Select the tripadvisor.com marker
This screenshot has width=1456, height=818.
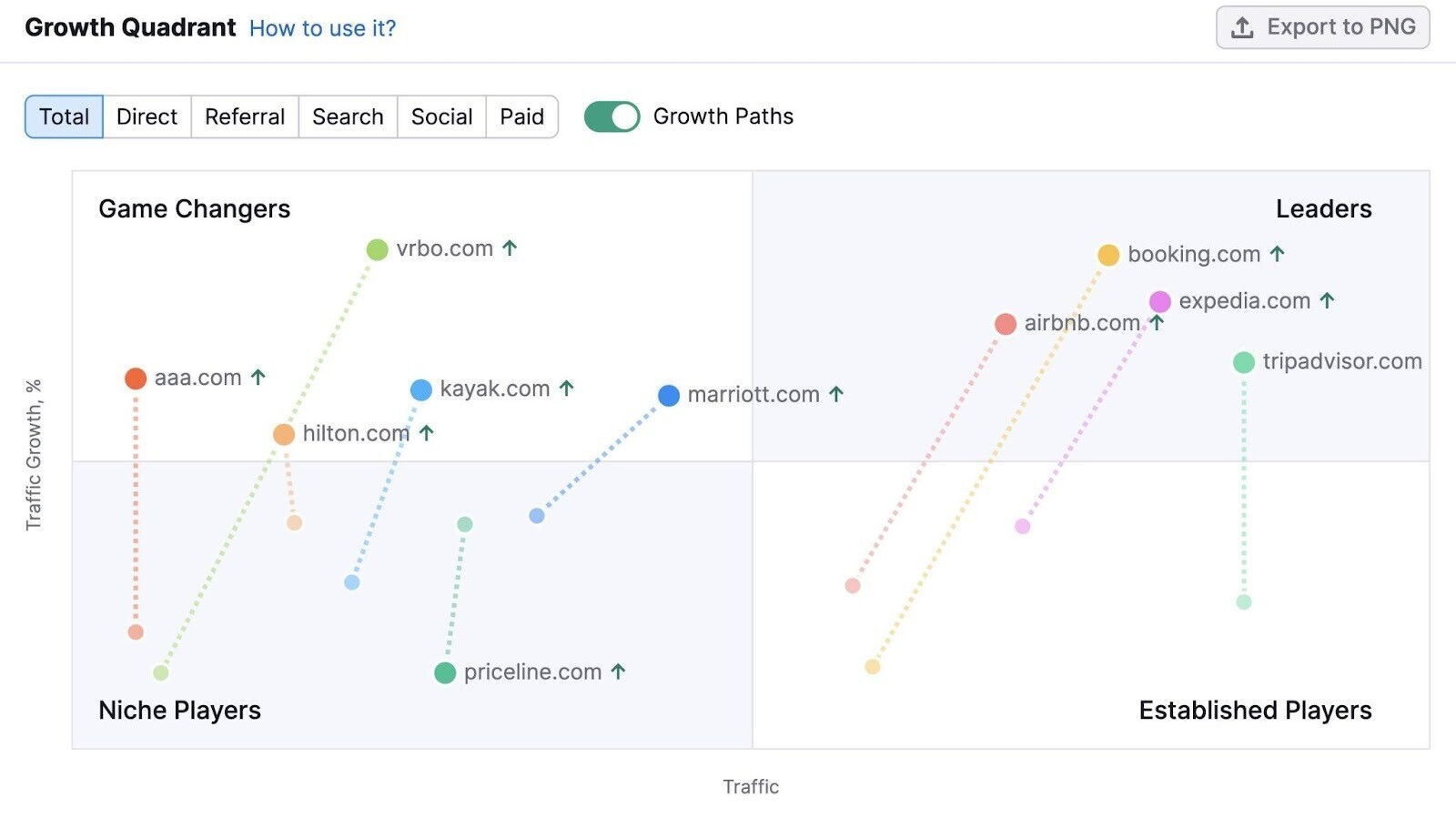1243,361
